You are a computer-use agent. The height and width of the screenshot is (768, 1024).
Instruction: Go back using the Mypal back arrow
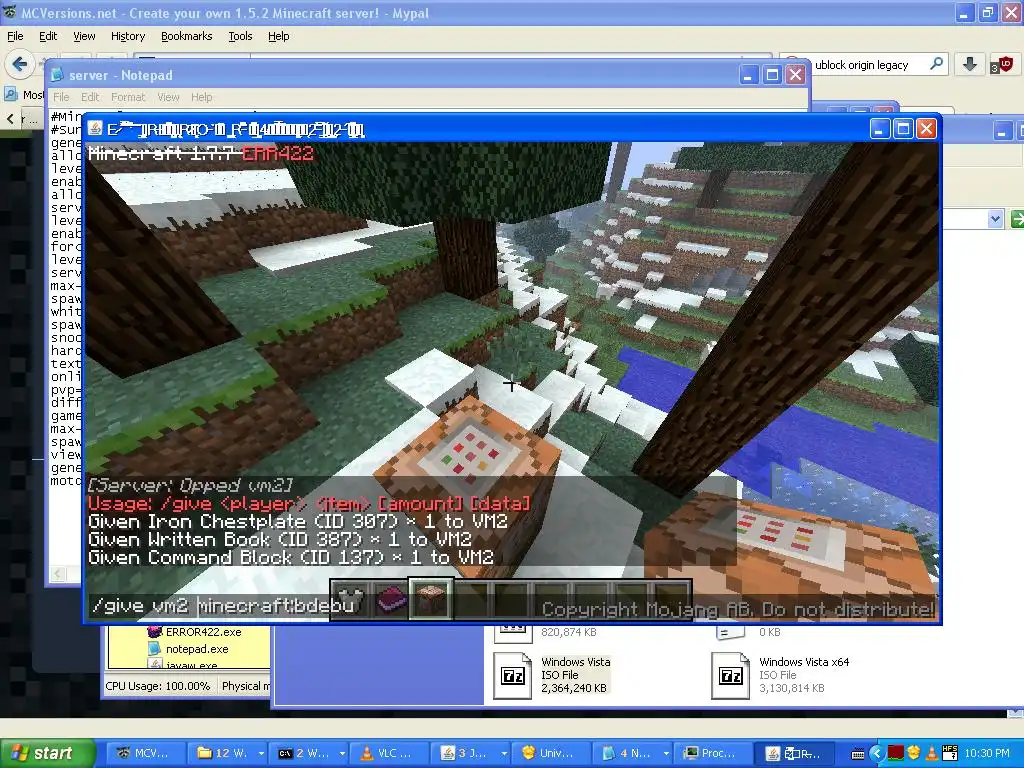(x=19, y=64)
